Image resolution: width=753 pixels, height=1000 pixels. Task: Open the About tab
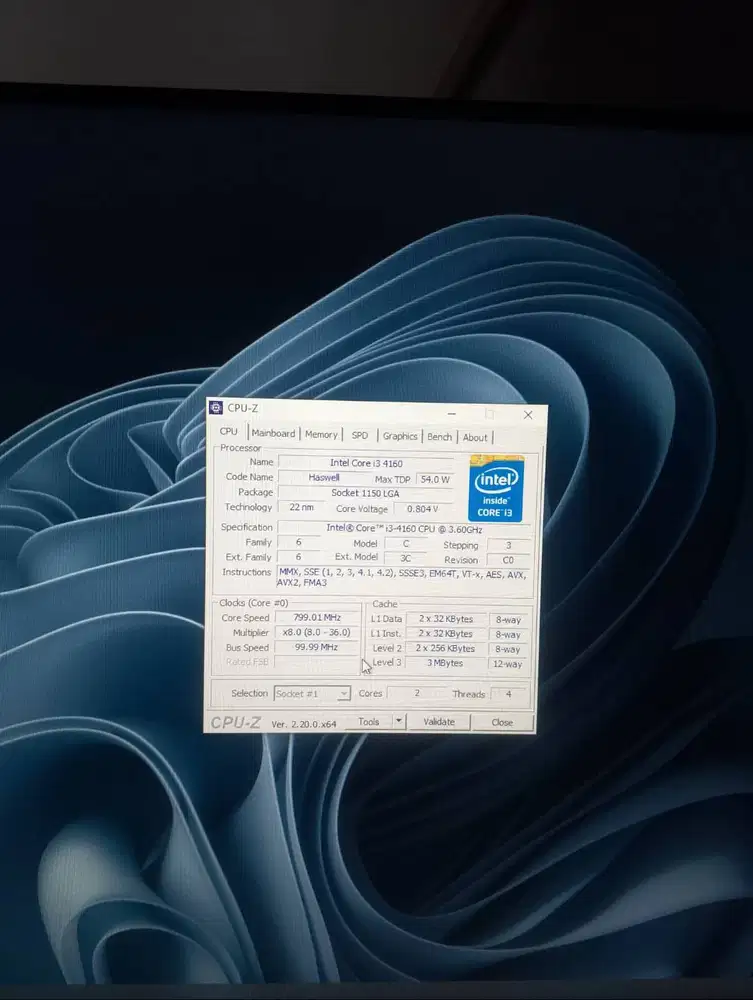point(474,438)
